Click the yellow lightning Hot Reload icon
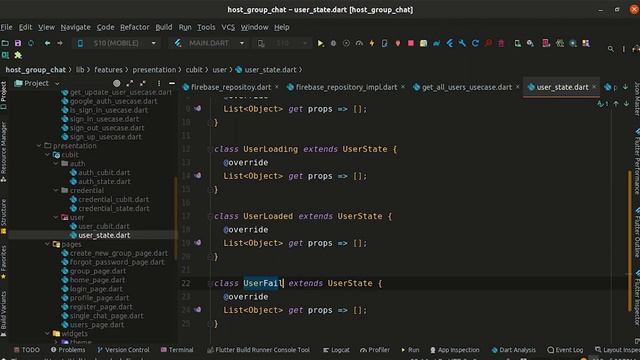Viewport: 640px width, 360px height. (372, 43)
